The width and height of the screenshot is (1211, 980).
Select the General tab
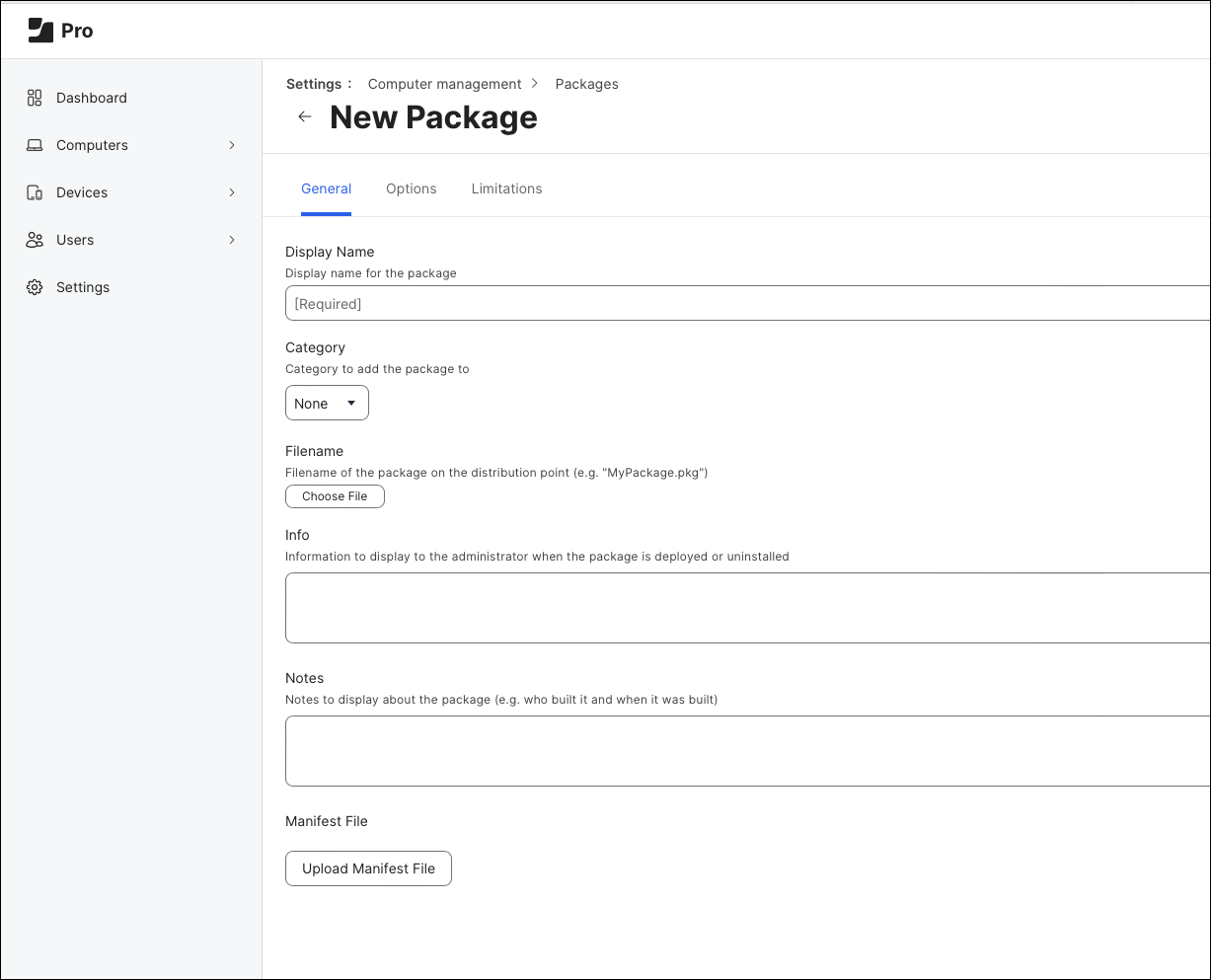(326, 188)
